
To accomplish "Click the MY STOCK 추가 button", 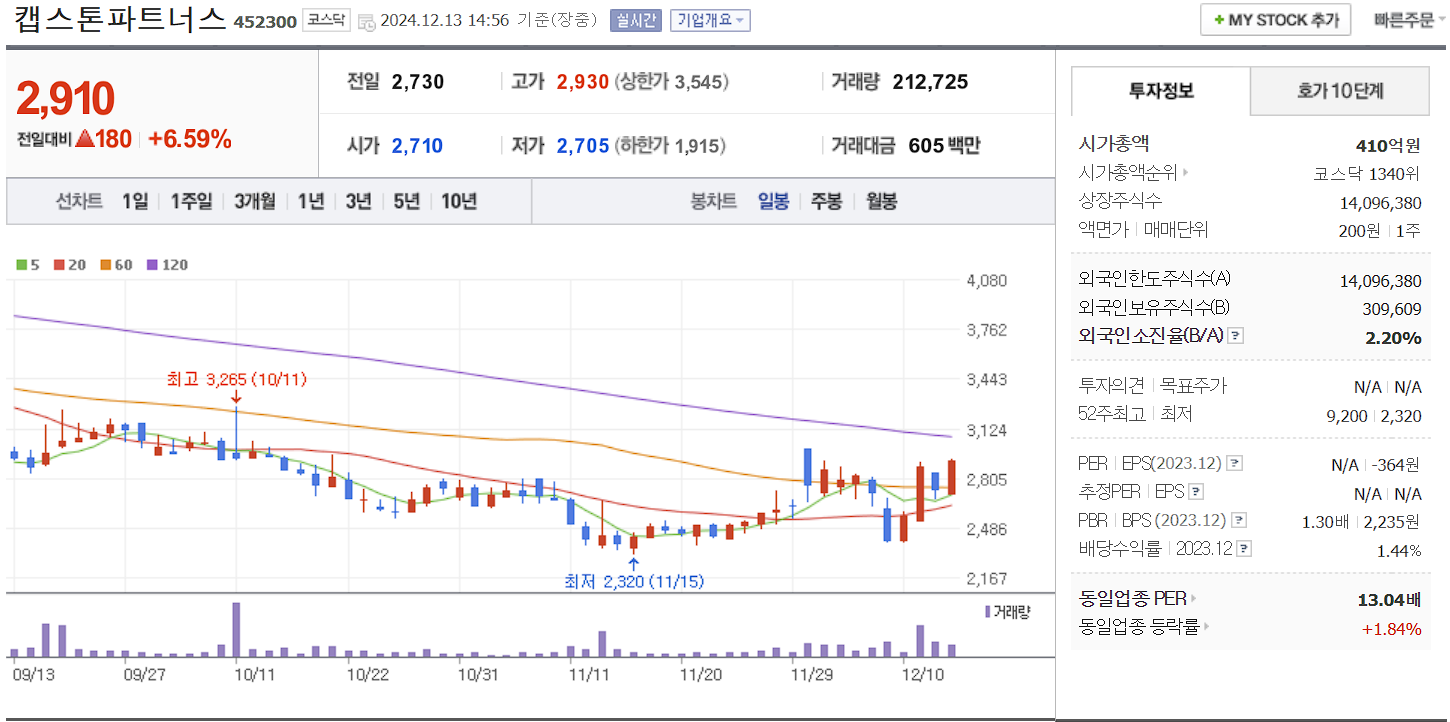I will (1275, 19).
